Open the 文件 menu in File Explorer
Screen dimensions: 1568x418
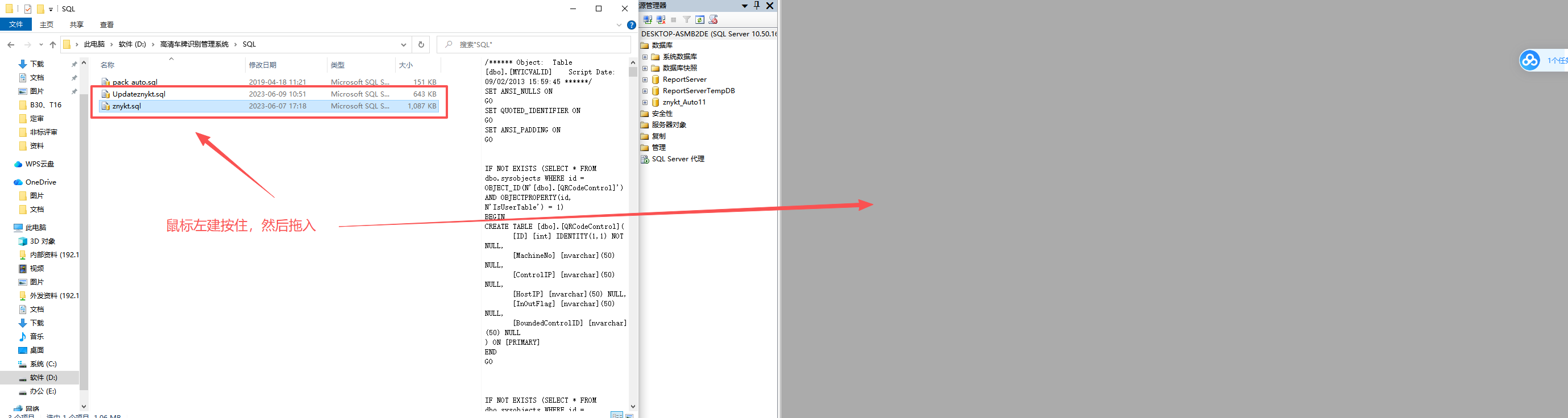pyautogui.click(x=16, y=24)
